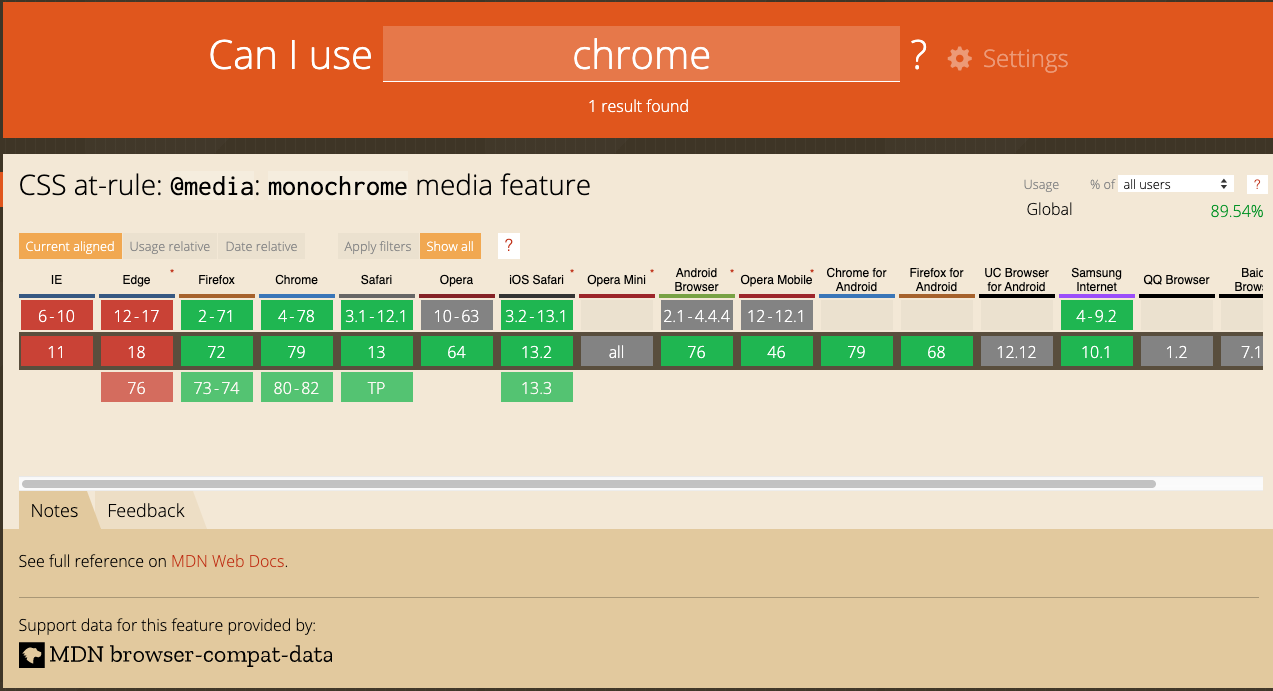Viewport: 1273px width, 691px height.
Task: Select the Current aligned view
Action: (70, 246)
